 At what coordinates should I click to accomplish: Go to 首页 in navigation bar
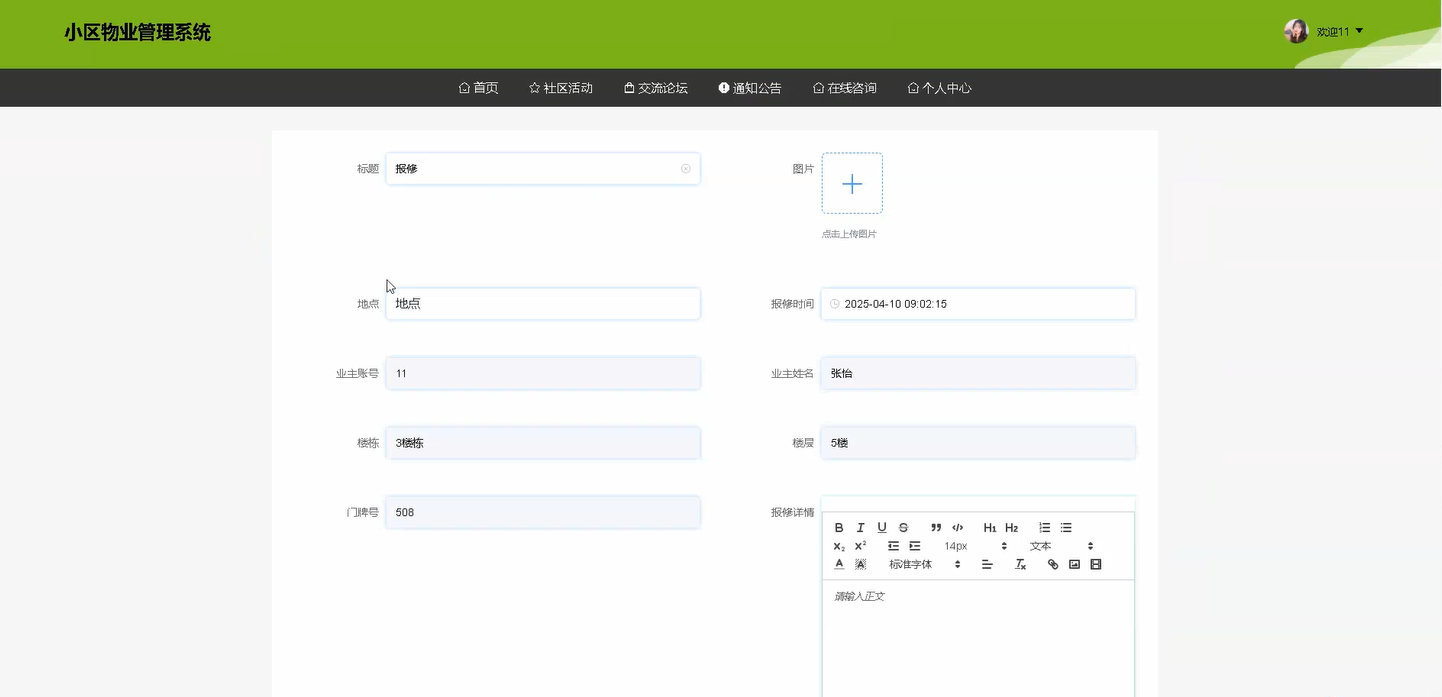(x=478, y=88)
